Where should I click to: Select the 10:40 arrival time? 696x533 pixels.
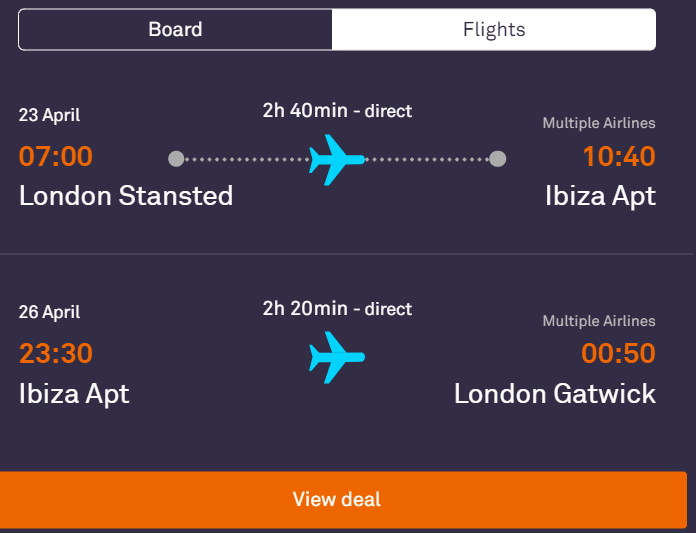(619, 156)
